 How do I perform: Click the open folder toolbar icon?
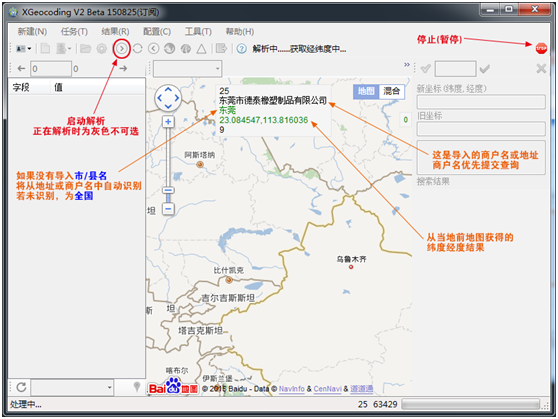point(85,48)
